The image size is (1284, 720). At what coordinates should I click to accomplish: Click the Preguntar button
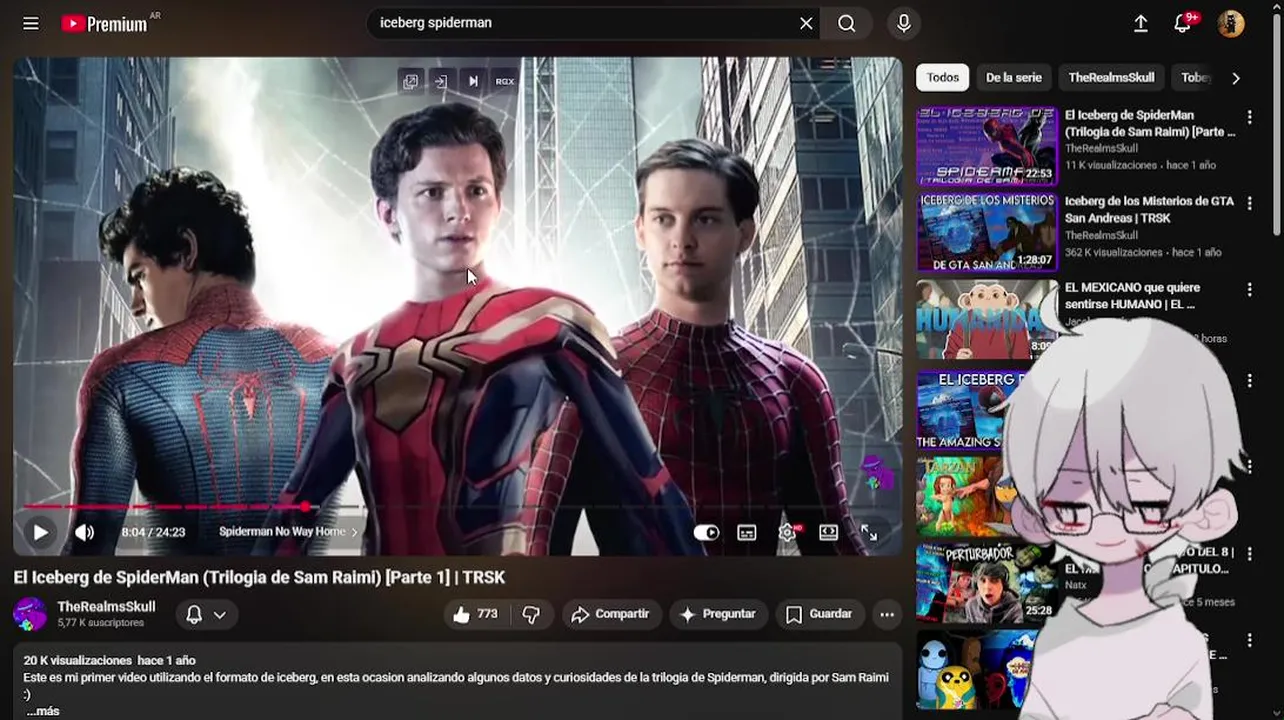718,614
